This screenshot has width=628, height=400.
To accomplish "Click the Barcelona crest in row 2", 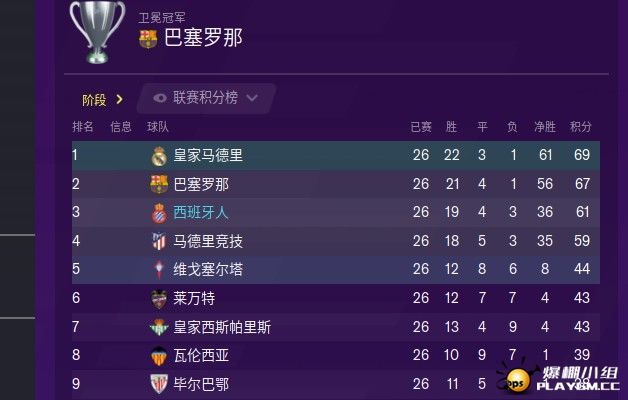I will (159, 184).
